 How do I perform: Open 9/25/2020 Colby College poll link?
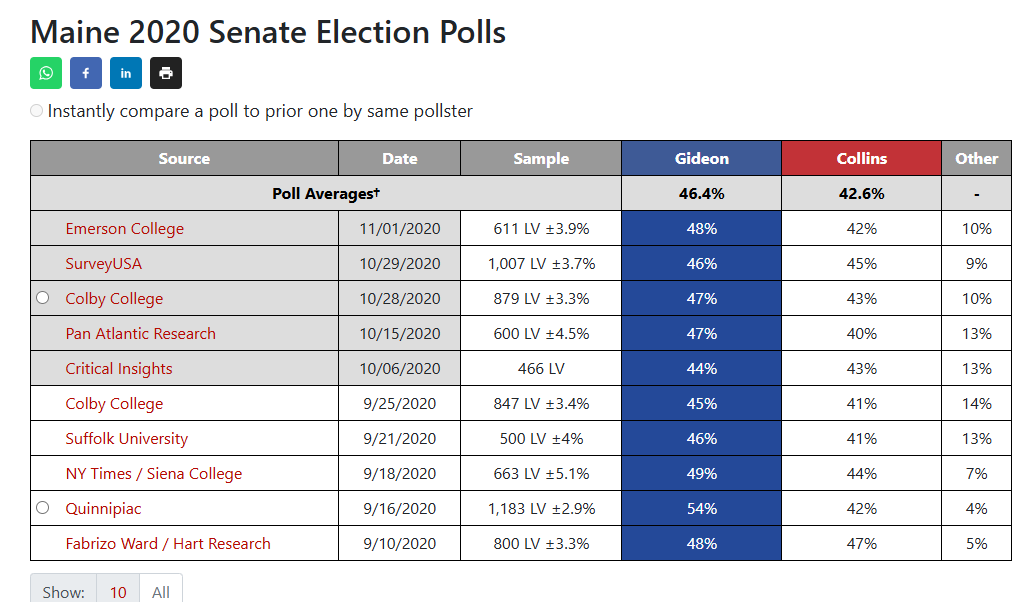114,404
